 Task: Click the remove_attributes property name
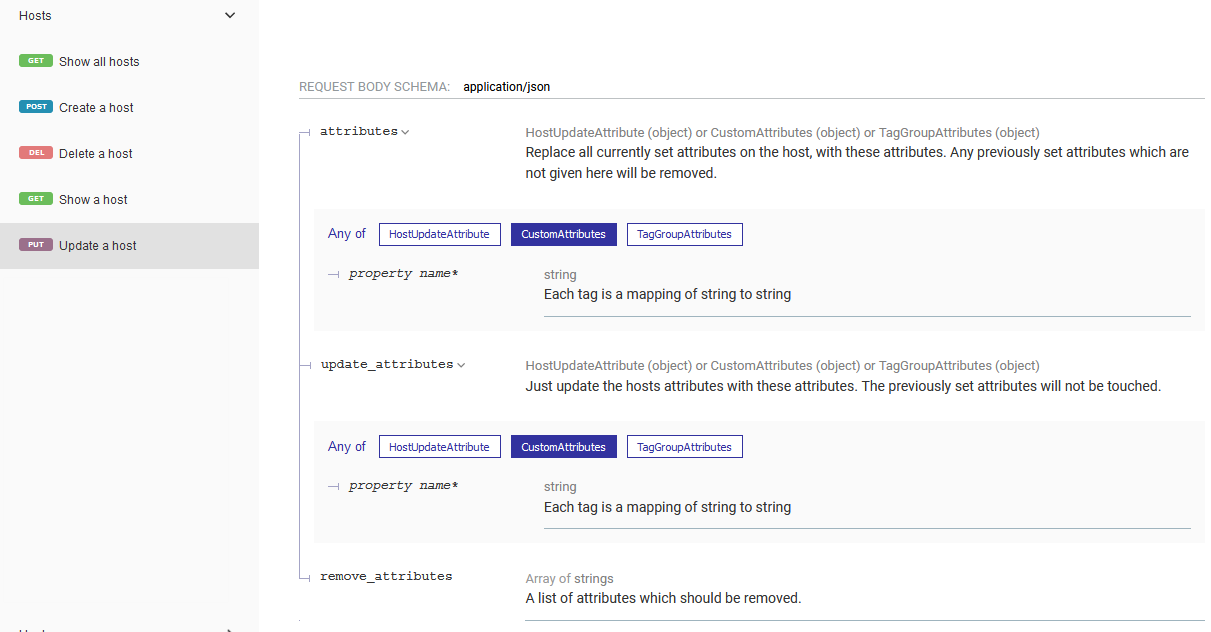(x=386, y=577)
